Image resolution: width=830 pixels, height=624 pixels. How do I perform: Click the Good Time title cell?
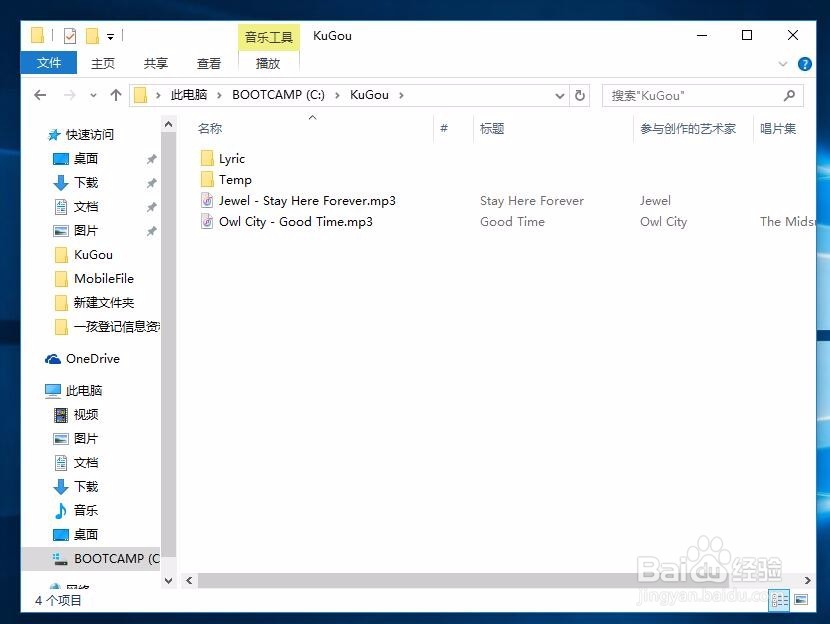512,222
